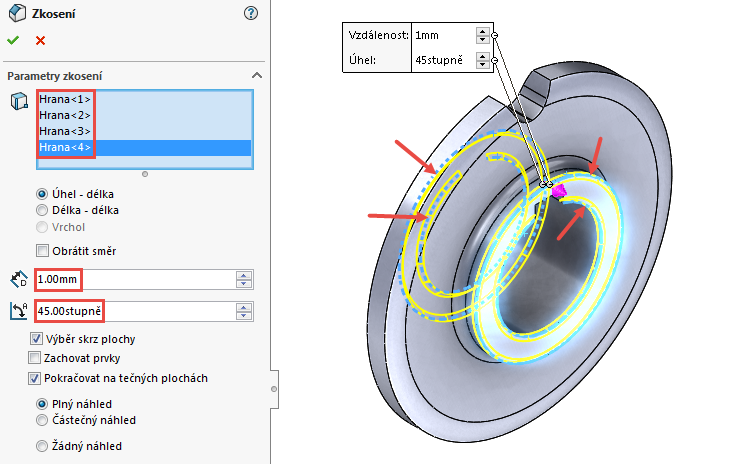Decrease angle value with down arrow
Screen dimensions: 750x464
click(x=244, y=316)
